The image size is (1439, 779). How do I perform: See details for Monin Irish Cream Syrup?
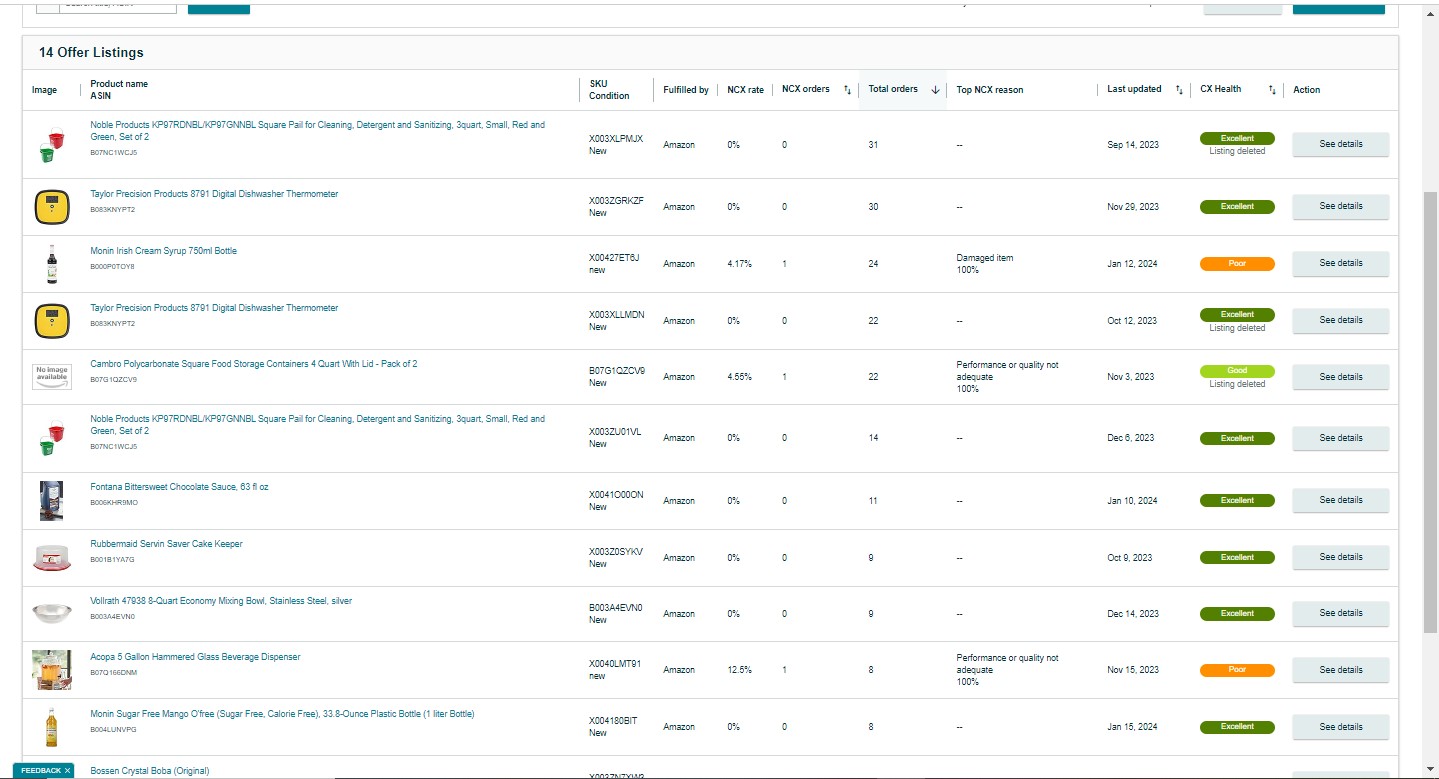pyautogui.click(x=1341, y=264)
